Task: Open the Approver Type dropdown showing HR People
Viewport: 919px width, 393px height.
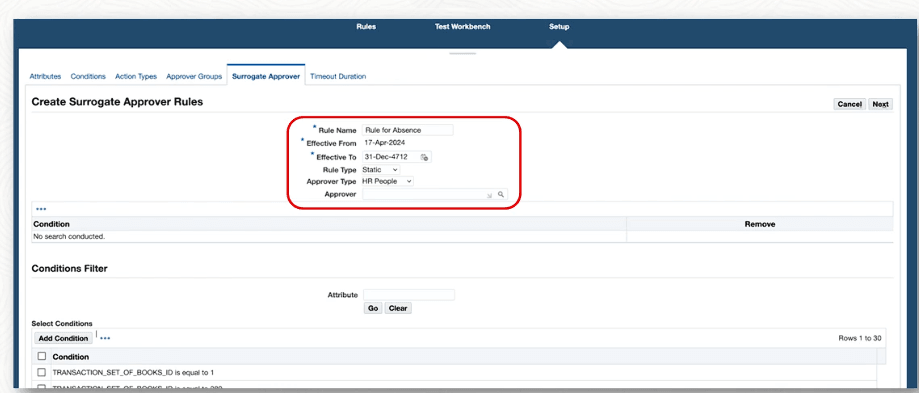Action: [x=387, y=182]
